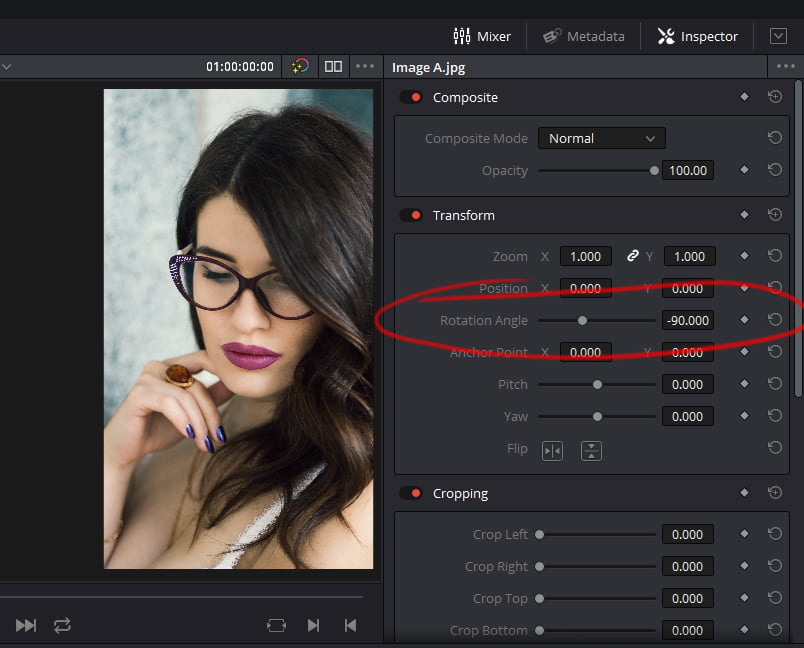Add keyframe for Zoom
The image size is (804, 648).
click(x=744, y=255)
